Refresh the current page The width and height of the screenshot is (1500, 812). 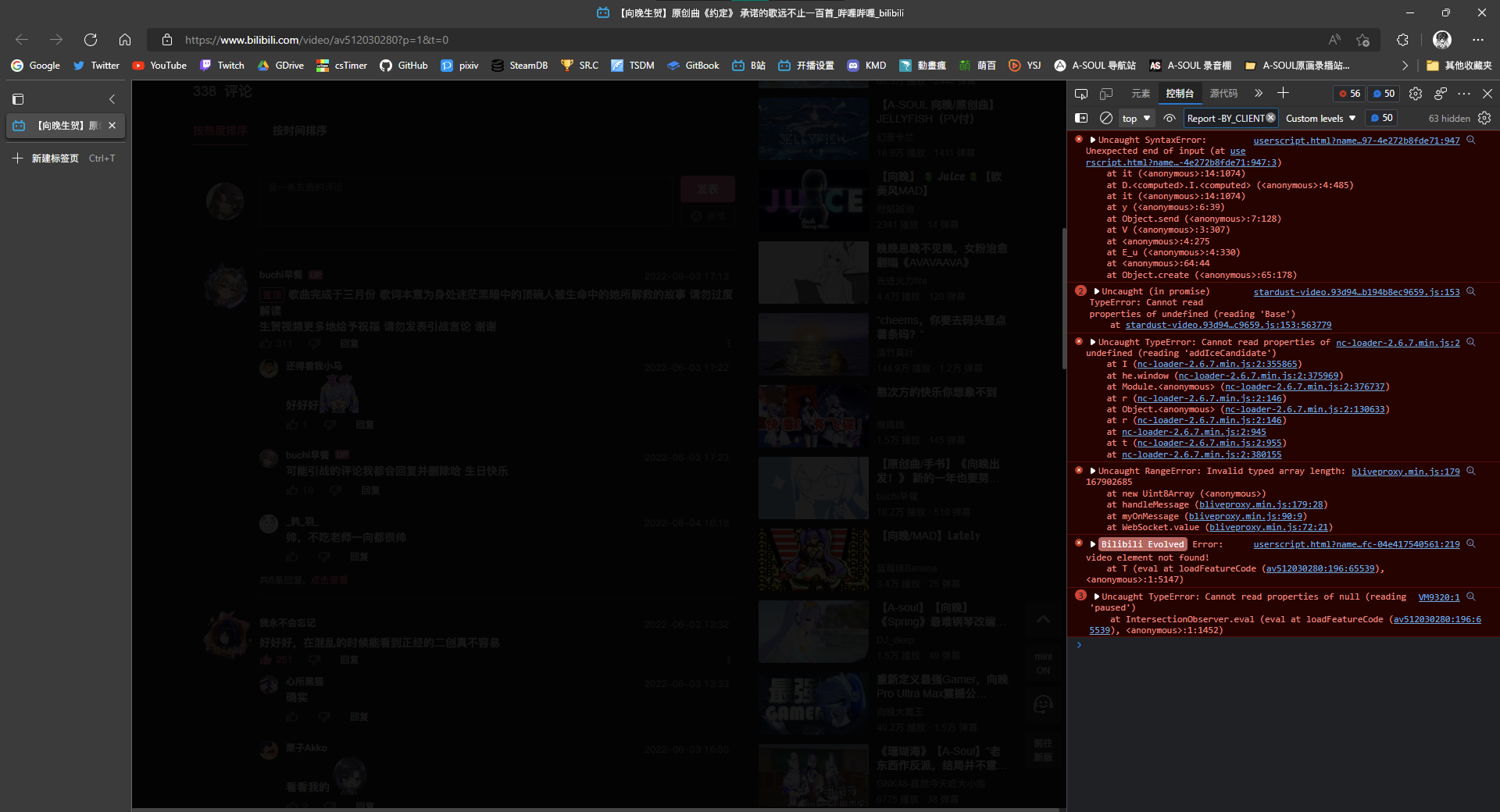[91, 40]
